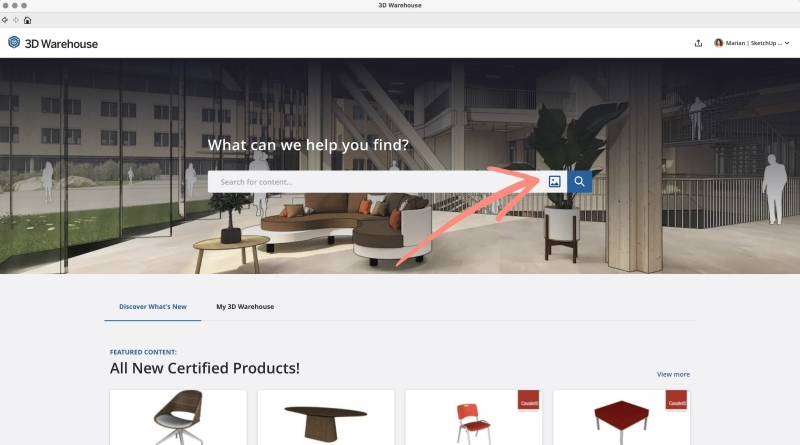The height and width of the screenshot is (445, 800).
Task: Click the upload icon in header
Action: 698,43
